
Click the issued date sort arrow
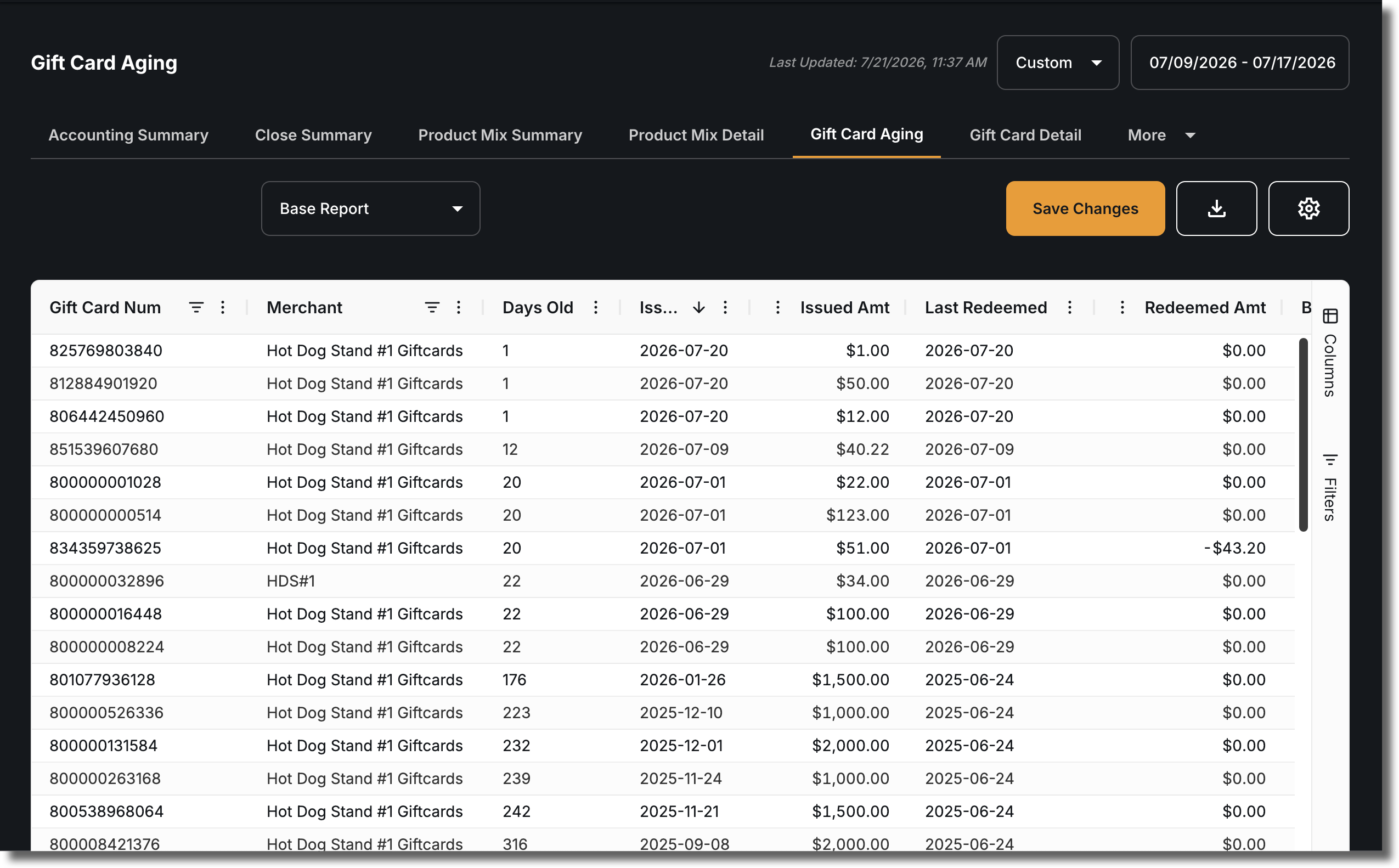click(698, 308)
